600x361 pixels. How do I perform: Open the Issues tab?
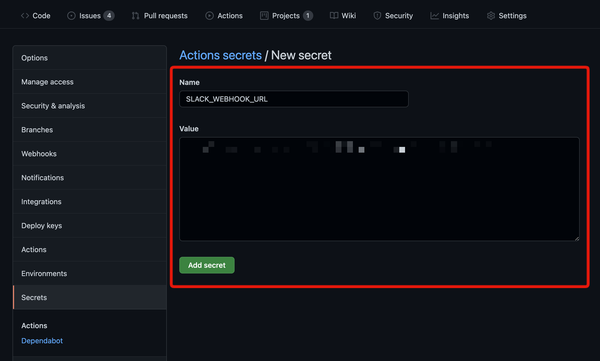click(x=90, y=16)
